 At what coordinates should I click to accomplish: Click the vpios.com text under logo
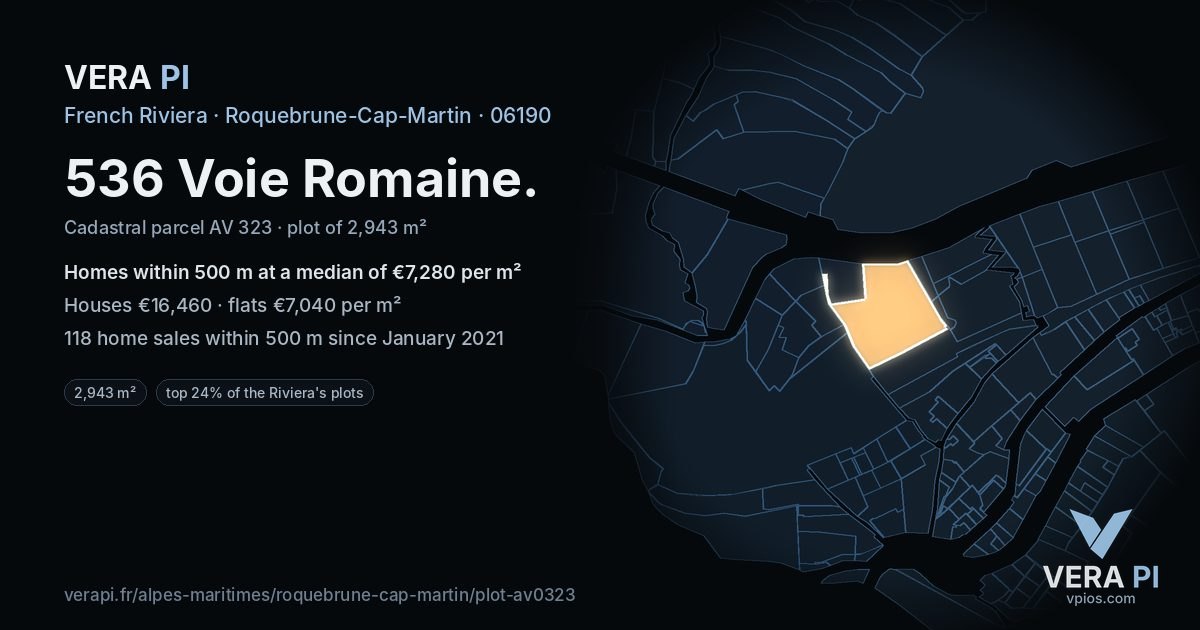[x=1100, y=598]
